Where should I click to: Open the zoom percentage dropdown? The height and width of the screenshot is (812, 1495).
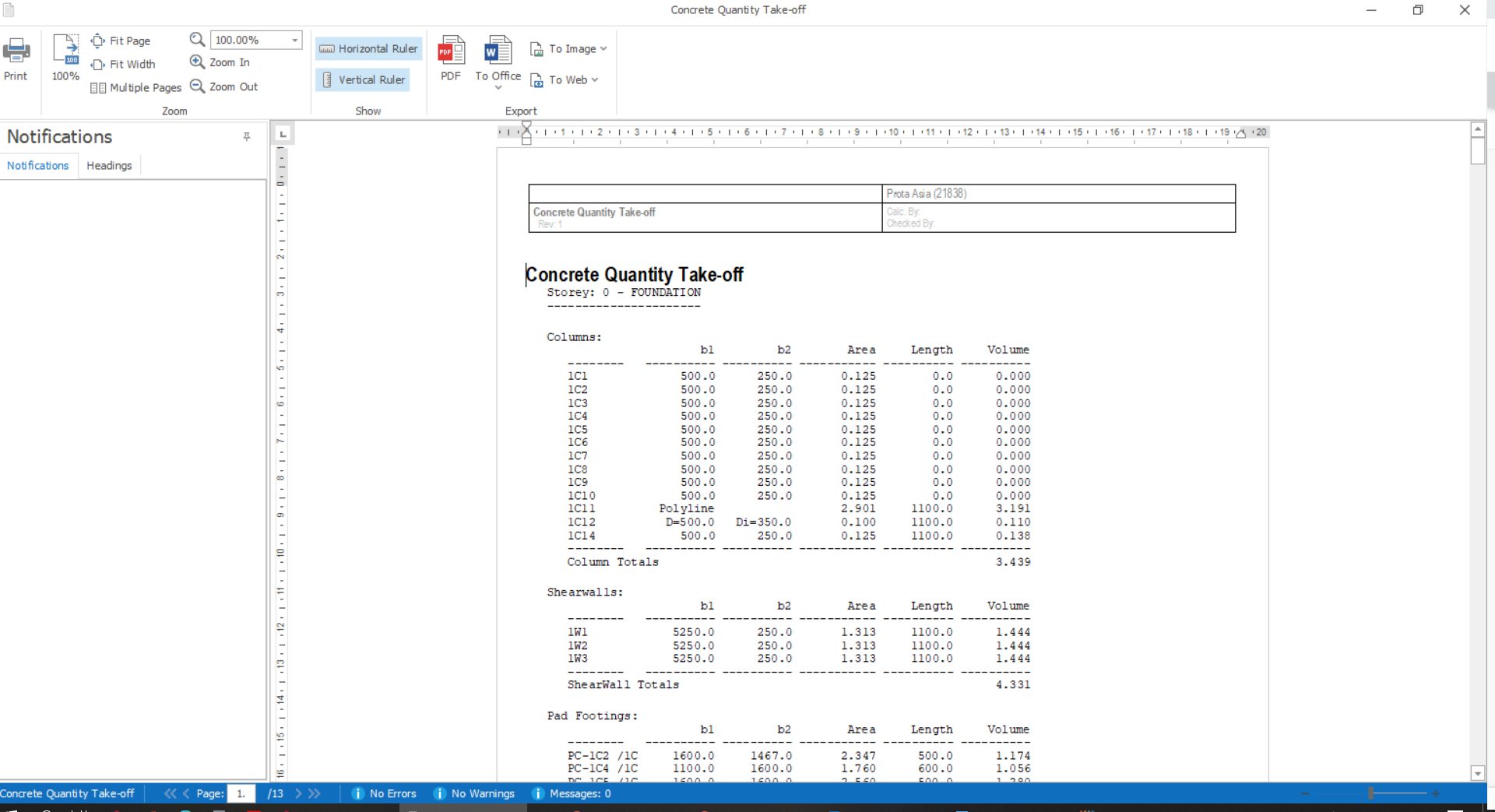tap(295, 40)
